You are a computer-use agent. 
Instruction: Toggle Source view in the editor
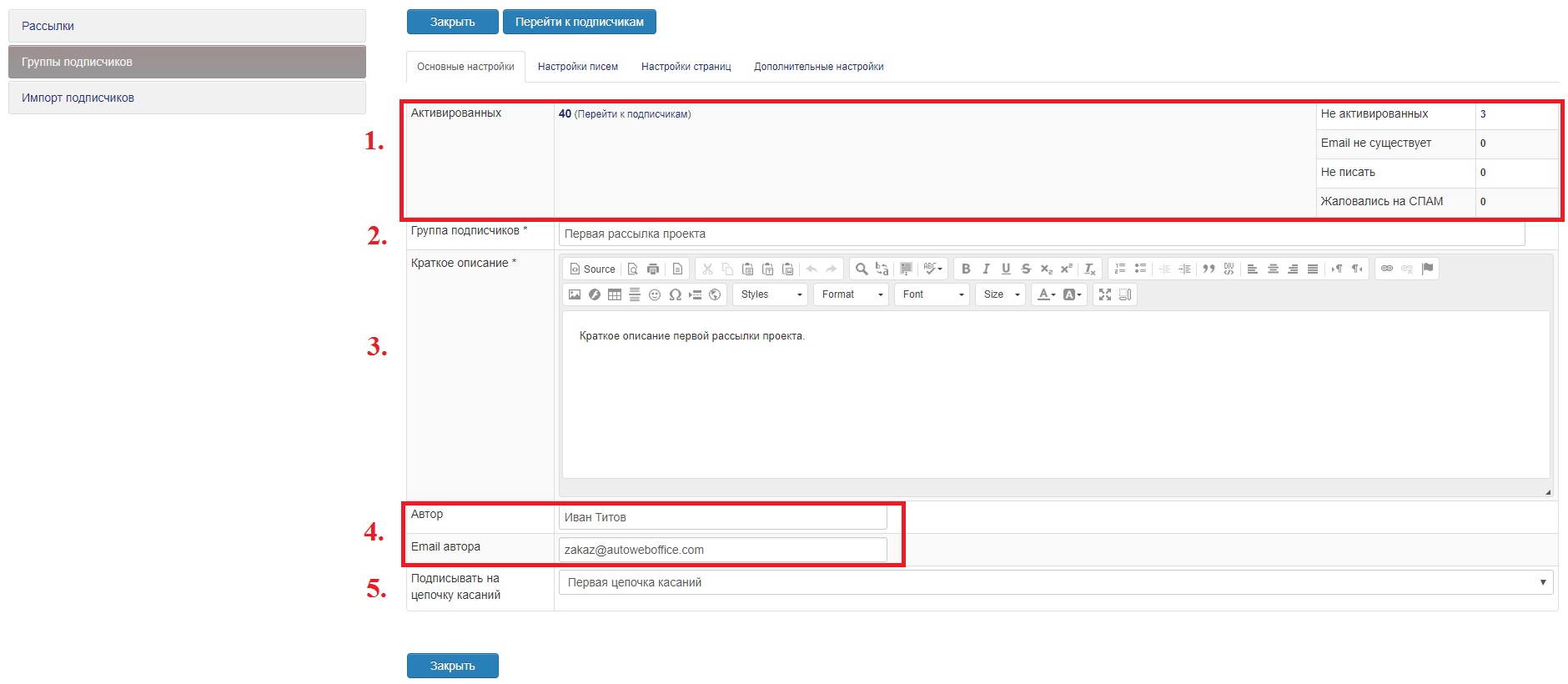(x=592, y=269)
